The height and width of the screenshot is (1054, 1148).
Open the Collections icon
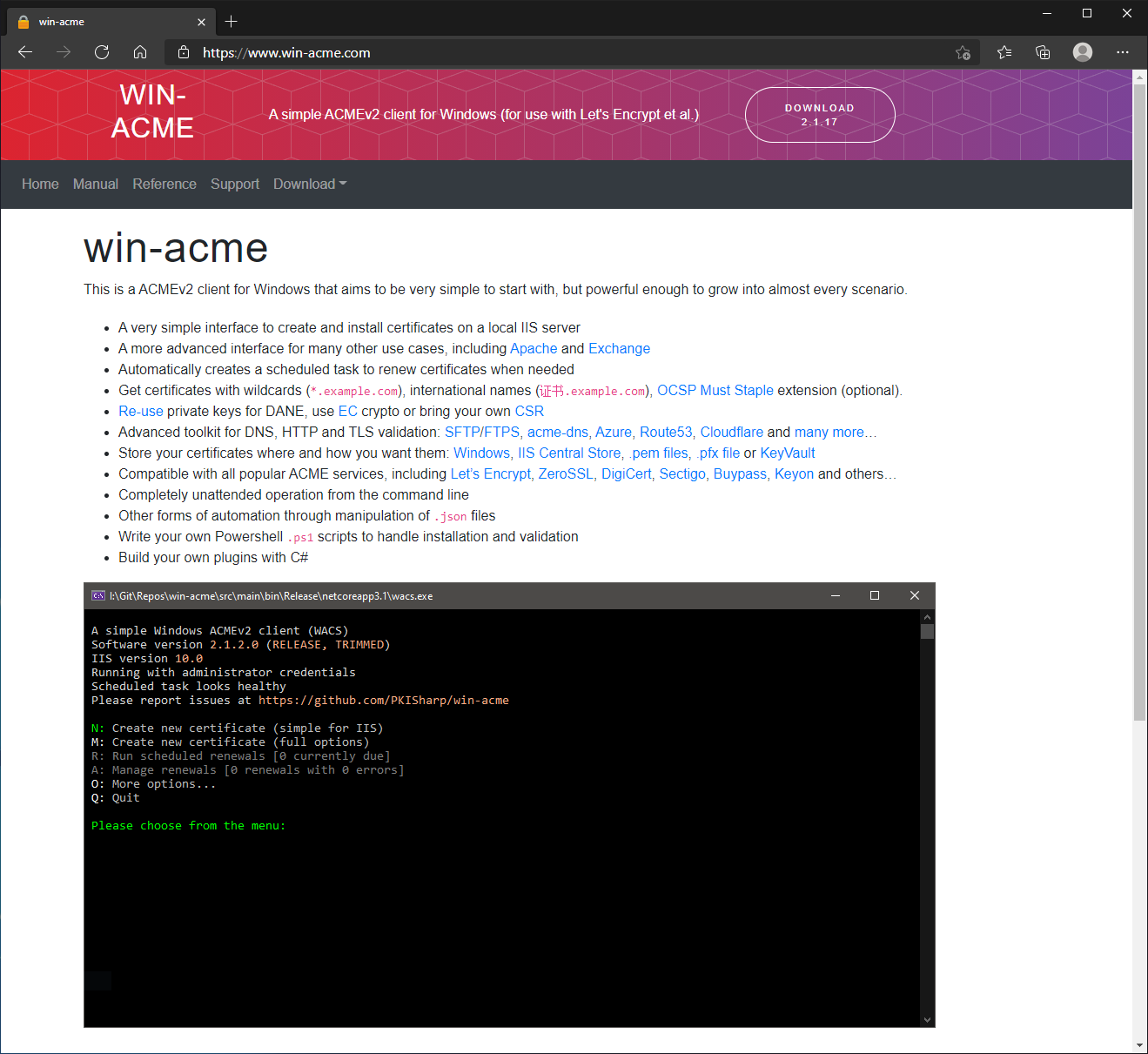[x=1043, y=52]
